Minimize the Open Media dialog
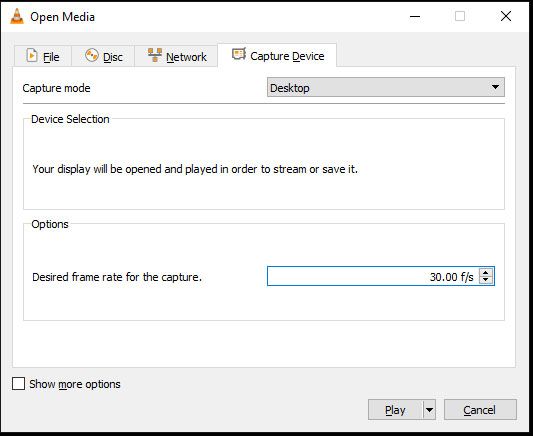 (415, 16)
